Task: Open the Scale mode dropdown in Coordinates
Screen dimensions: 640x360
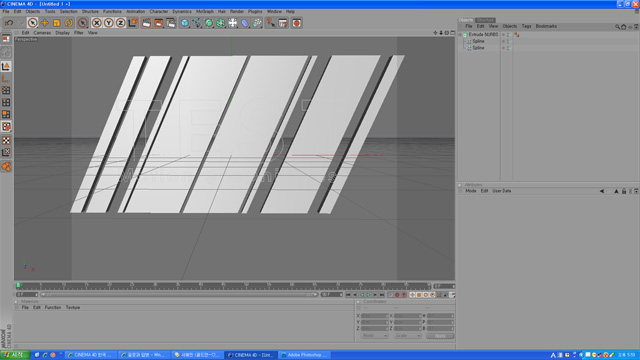Action: (407, 336)
